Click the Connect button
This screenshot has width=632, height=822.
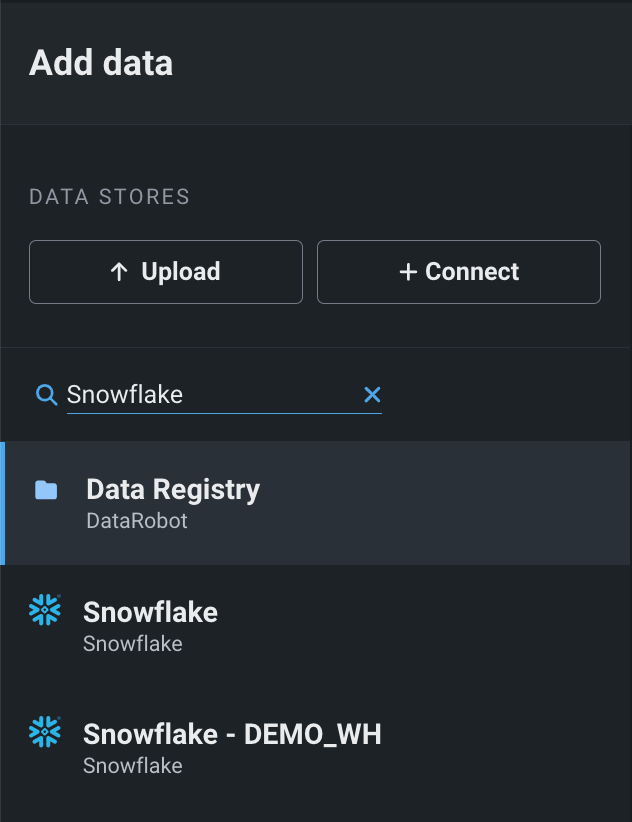458,272
